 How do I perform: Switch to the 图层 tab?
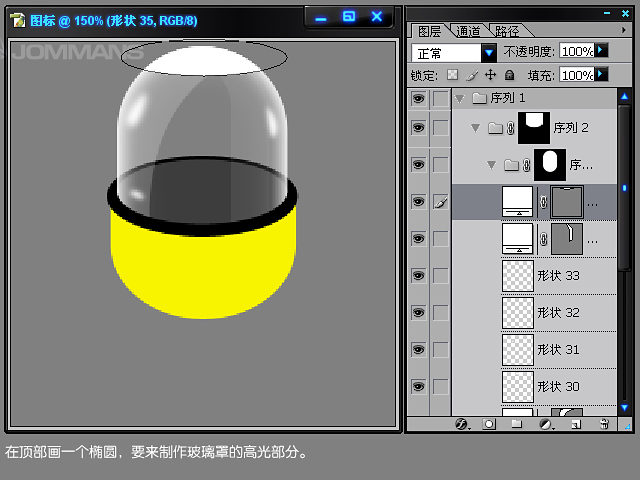coord(429,31)
